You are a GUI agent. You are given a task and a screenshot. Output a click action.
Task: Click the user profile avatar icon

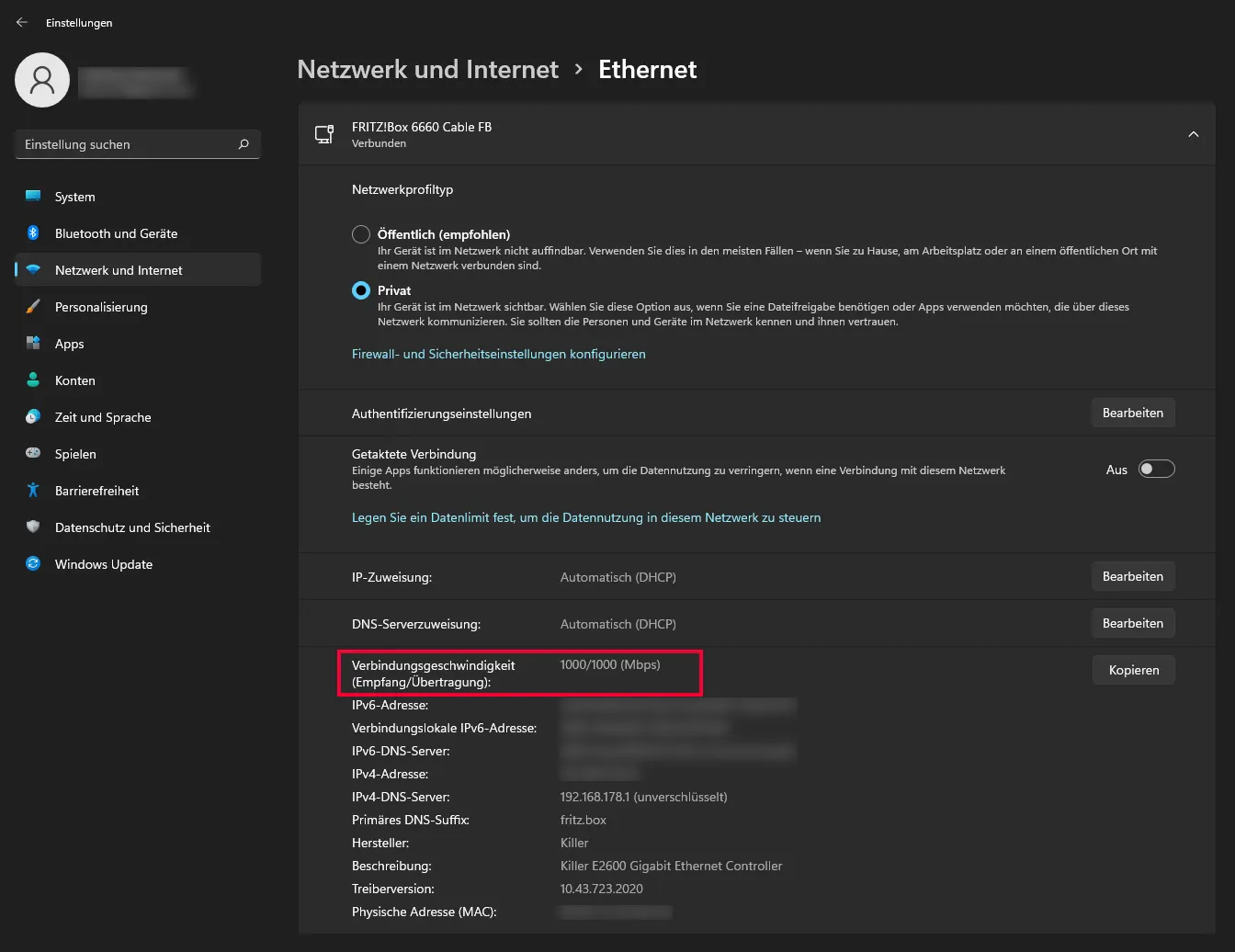coord(42,80)
